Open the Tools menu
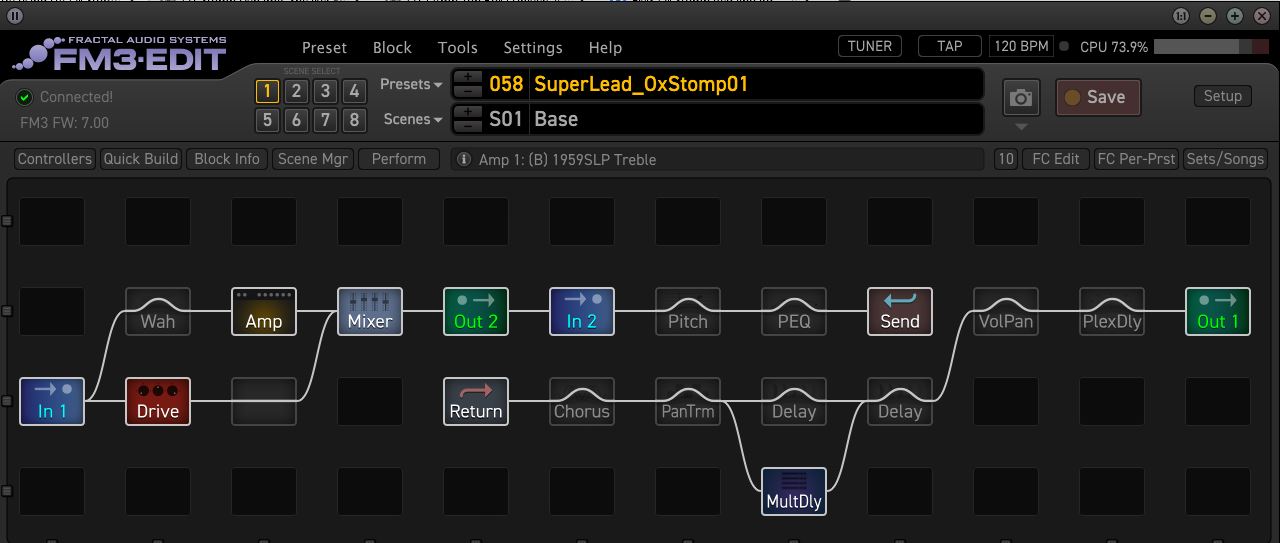Image resolution: width=1280 pixels, height=543 pixels. (457, 47)
